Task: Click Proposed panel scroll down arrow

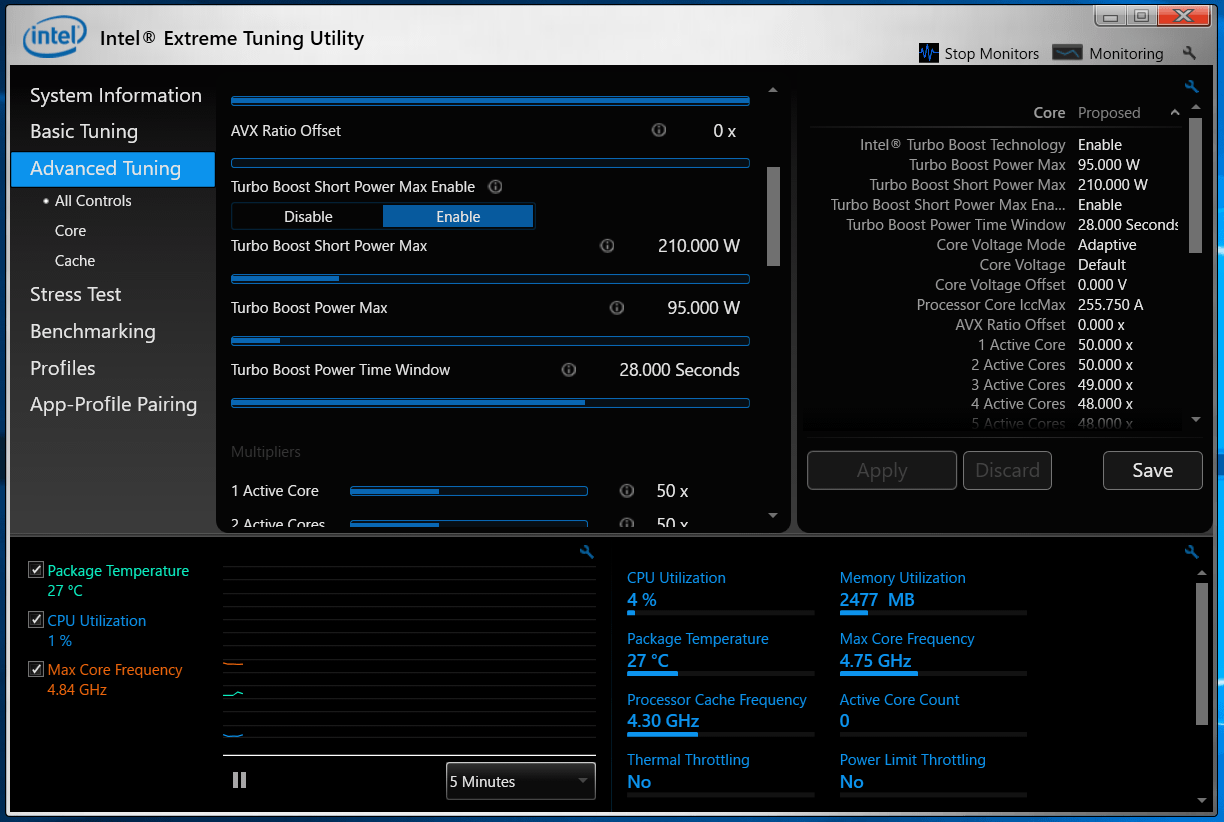Action: pos(1196,419)
